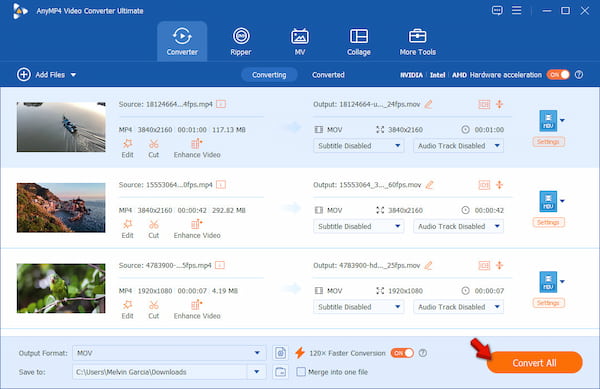
Task: Open Faster Conversion help icon
Action: [423, 353]
